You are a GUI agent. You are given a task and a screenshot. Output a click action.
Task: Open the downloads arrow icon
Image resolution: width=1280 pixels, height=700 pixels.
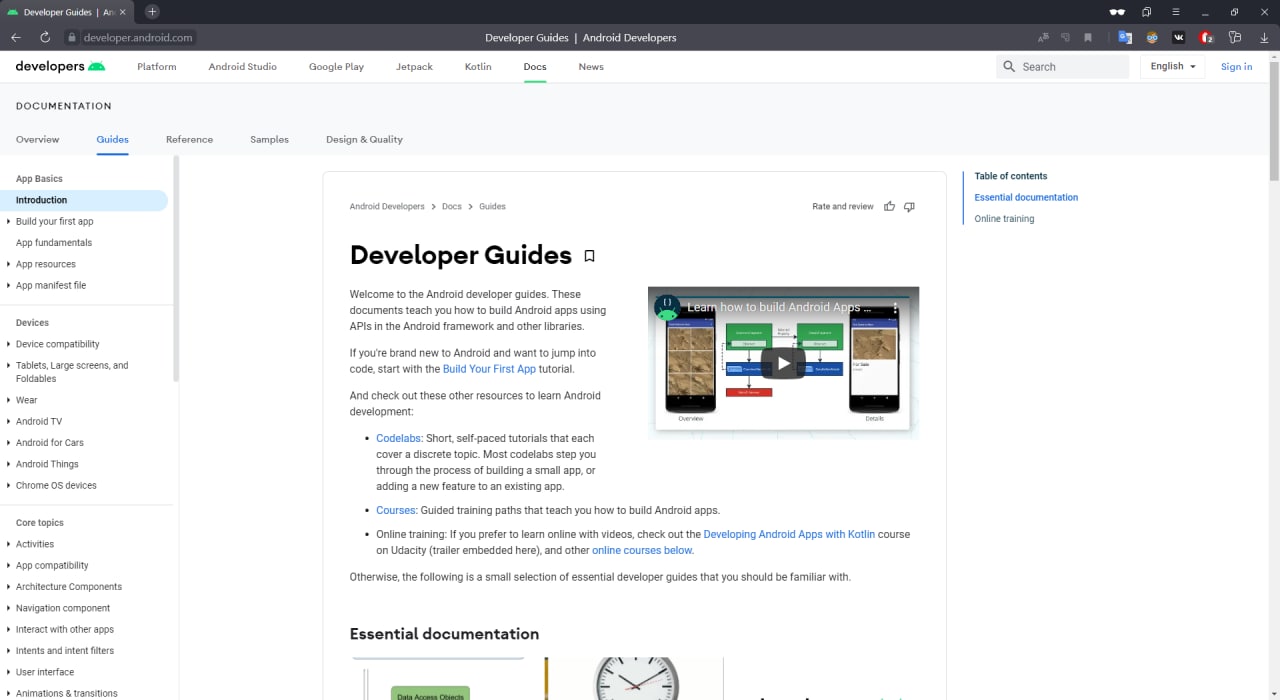1264,37
